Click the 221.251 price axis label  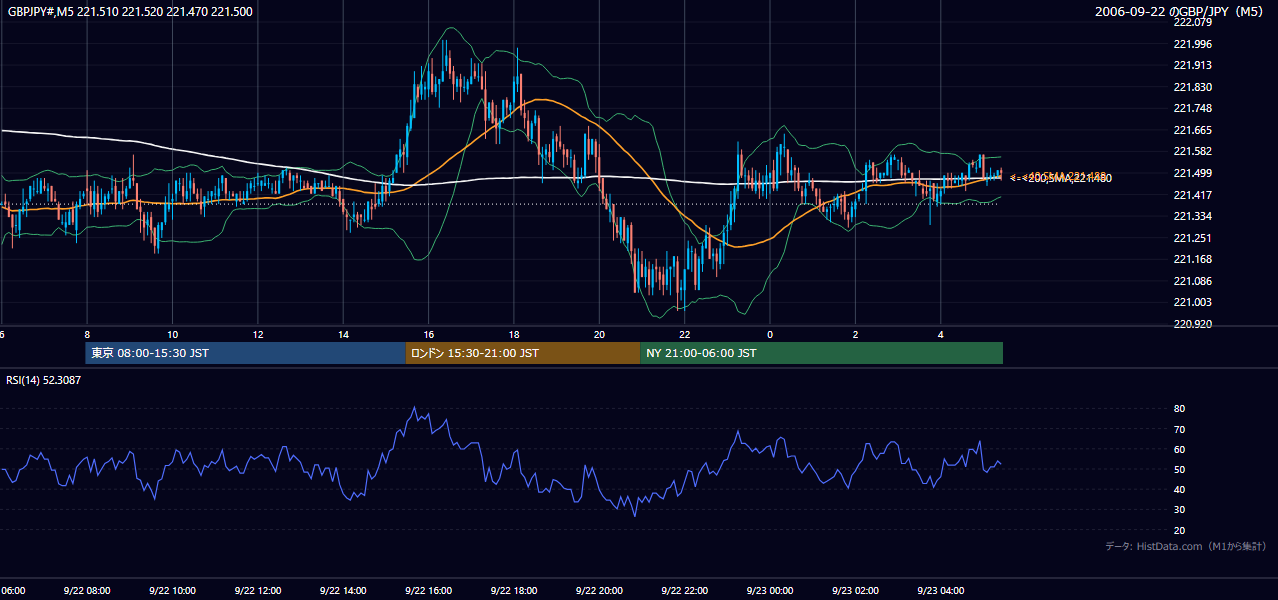[1192, 238]
